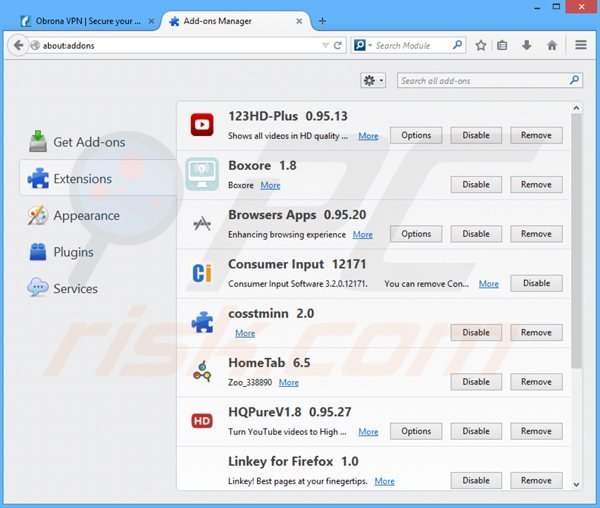Click the scroll down arrow of extensions list

[x=576, y=484]
